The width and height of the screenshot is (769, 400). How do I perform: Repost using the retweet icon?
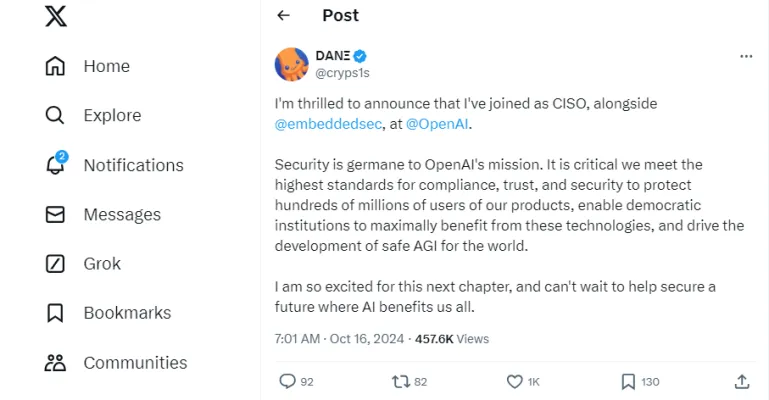(401, 381)
